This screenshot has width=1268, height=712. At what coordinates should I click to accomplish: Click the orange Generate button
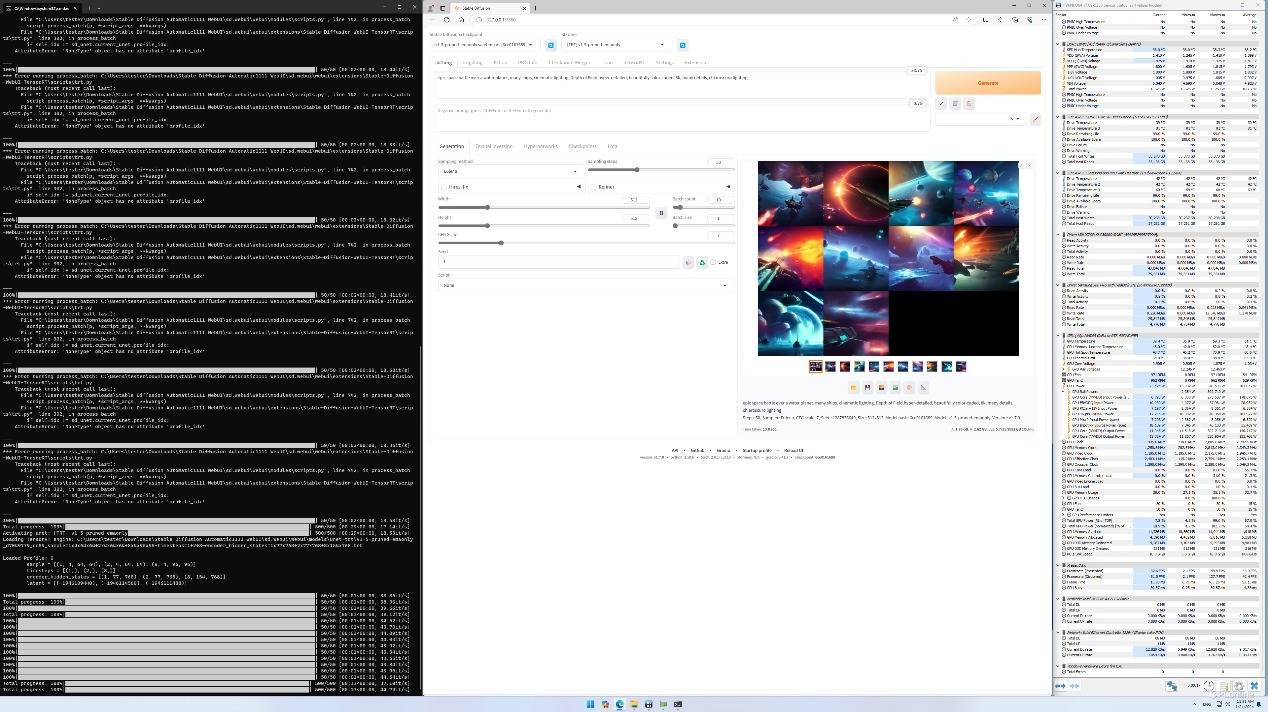point(987,83)
